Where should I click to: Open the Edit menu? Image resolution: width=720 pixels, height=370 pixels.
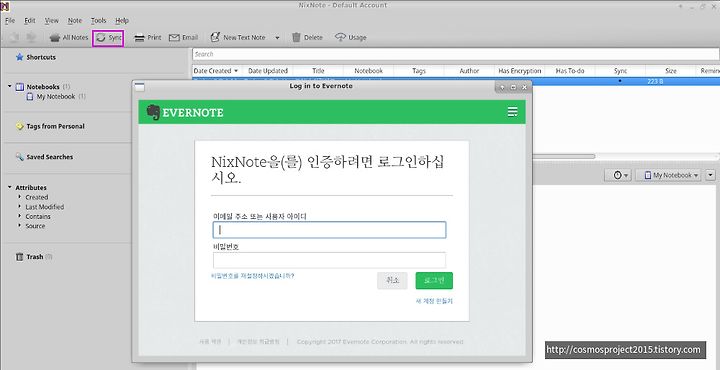coord(30,21)
